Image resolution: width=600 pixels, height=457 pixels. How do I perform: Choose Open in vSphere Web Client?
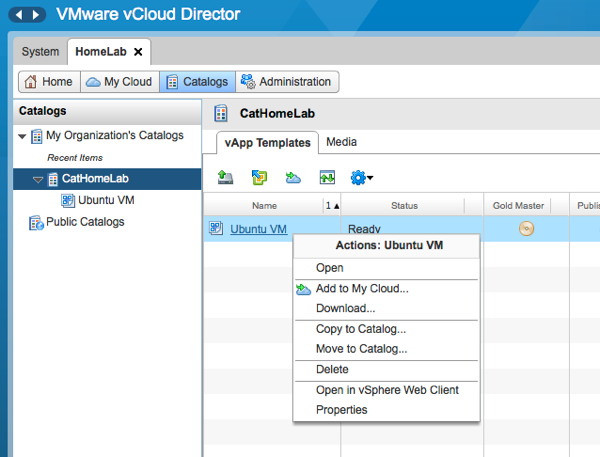click(x=386, y=390)
